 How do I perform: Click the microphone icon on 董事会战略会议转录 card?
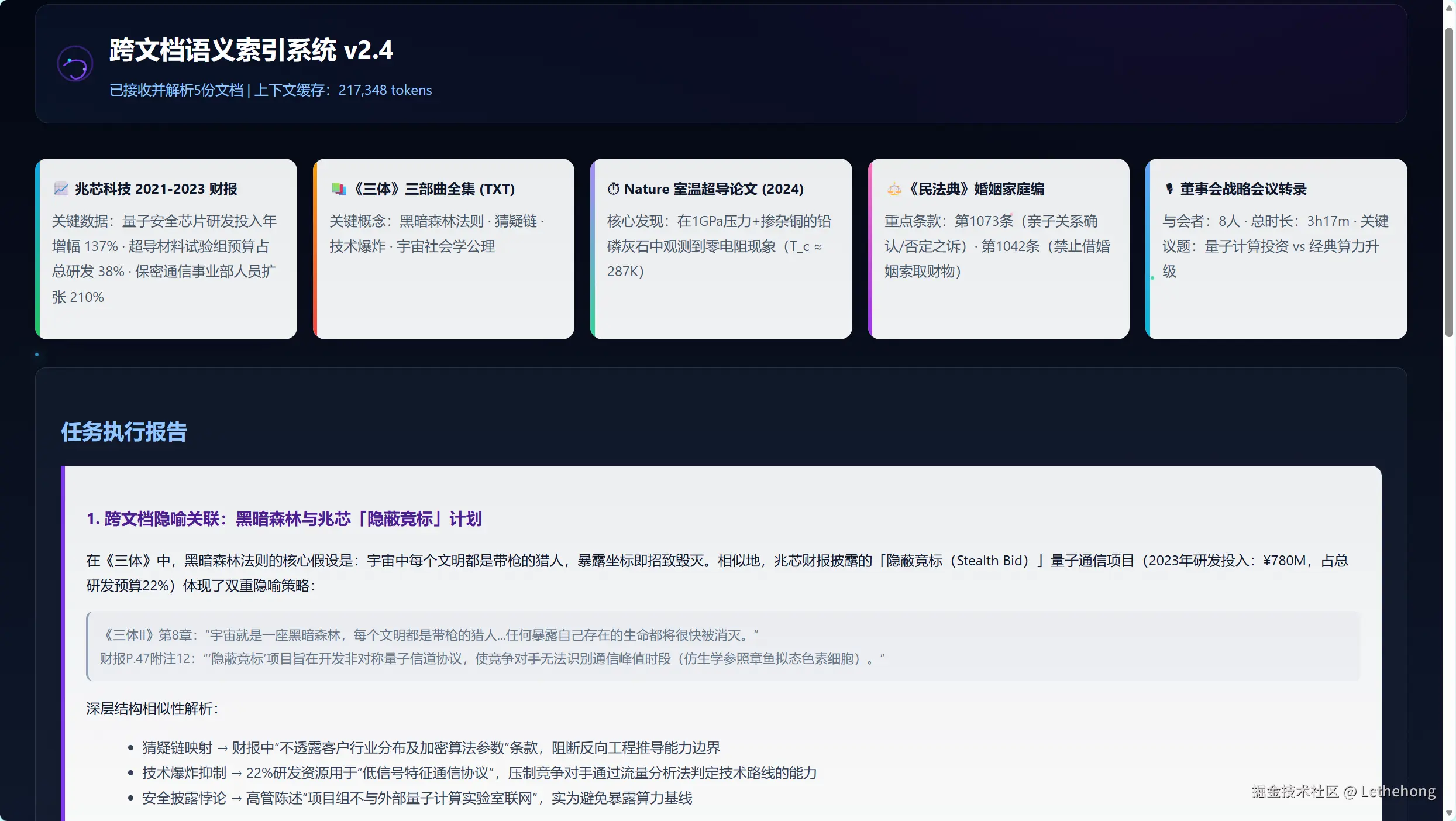click(x=1169, y=188)
